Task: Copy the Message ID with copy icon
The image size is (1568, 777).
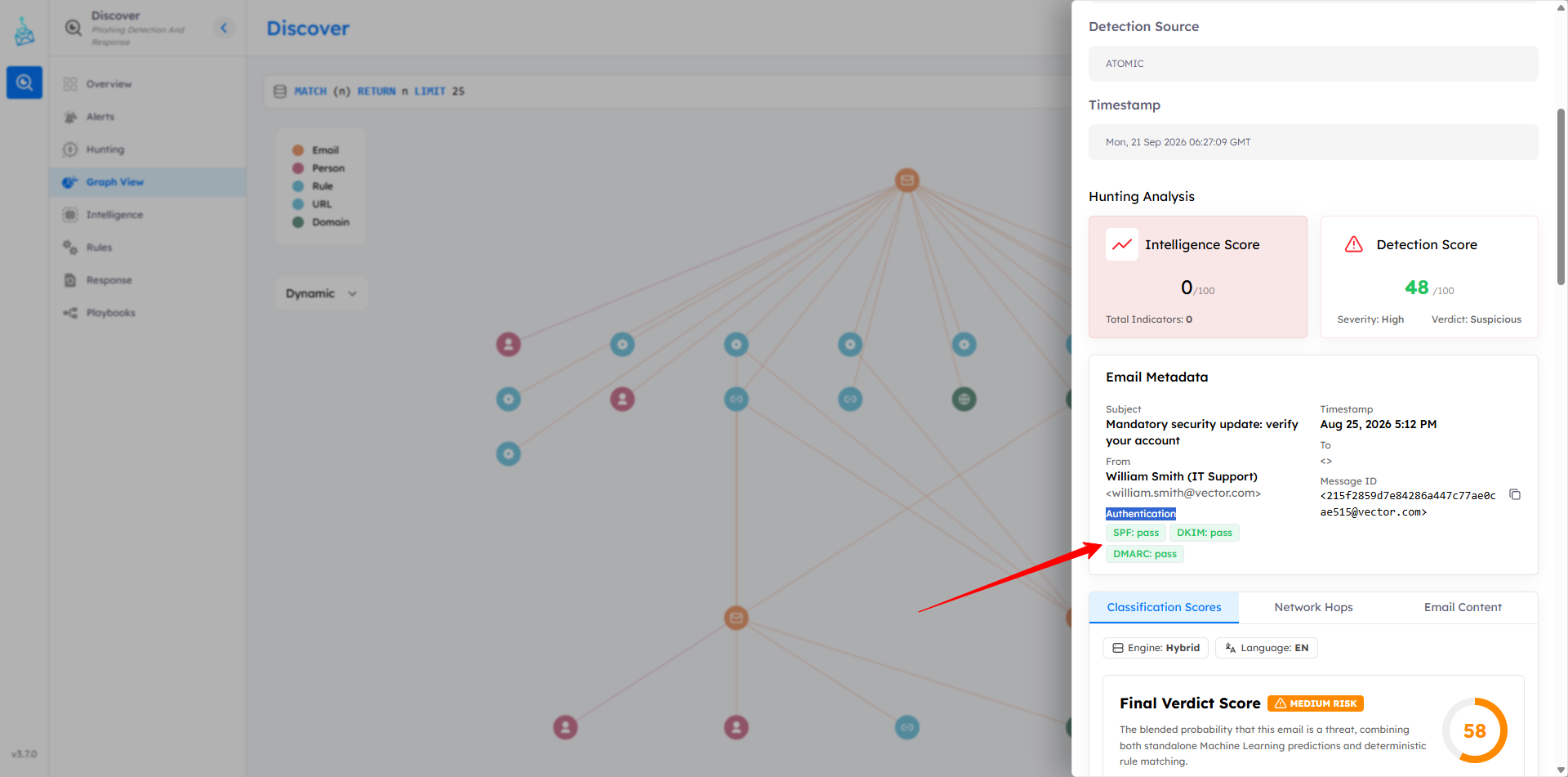Action: [x=1515, y=494]
